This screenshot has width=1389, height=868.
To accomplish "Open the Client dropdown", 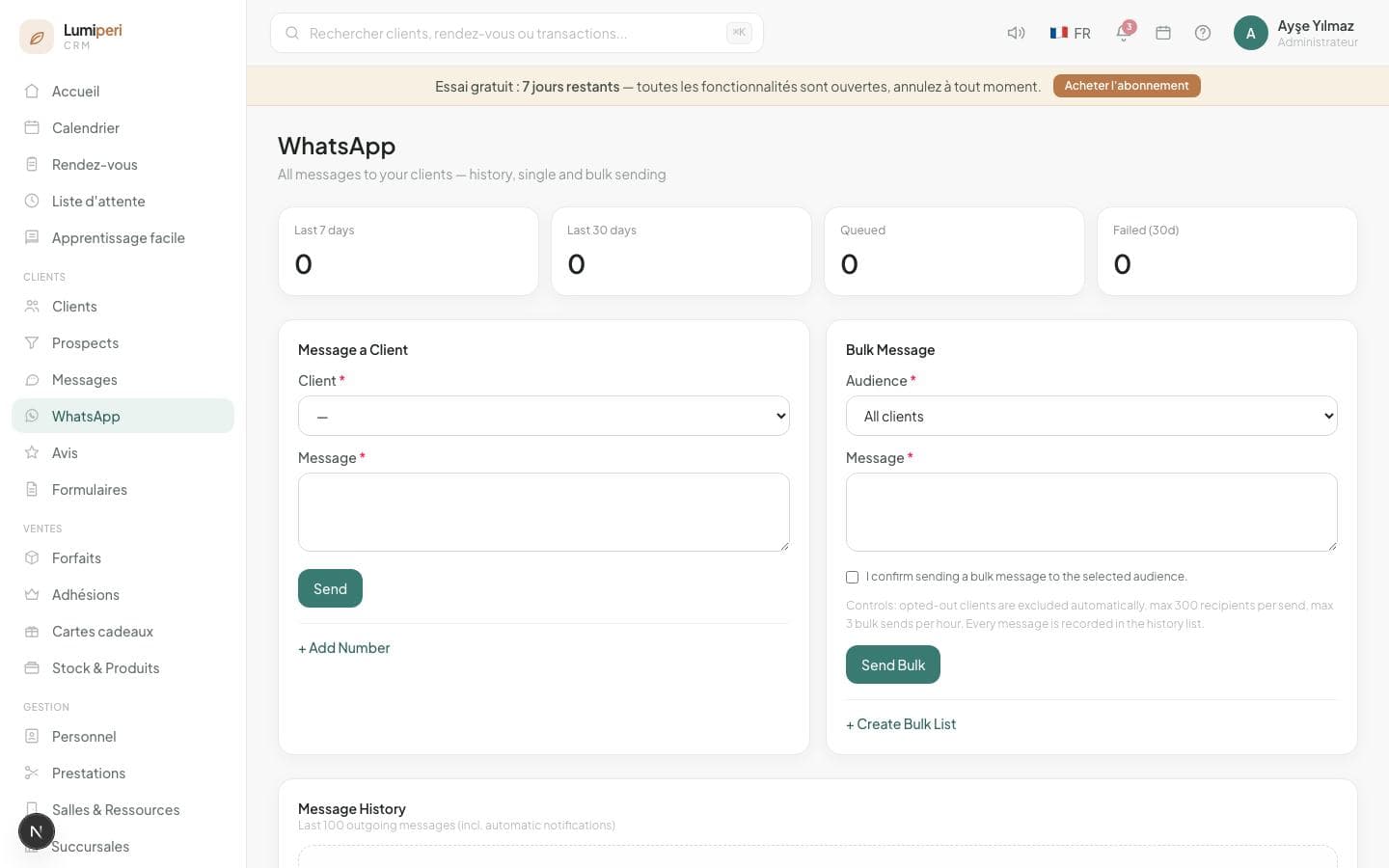I will pyautogui.click(x=544, y=416).
